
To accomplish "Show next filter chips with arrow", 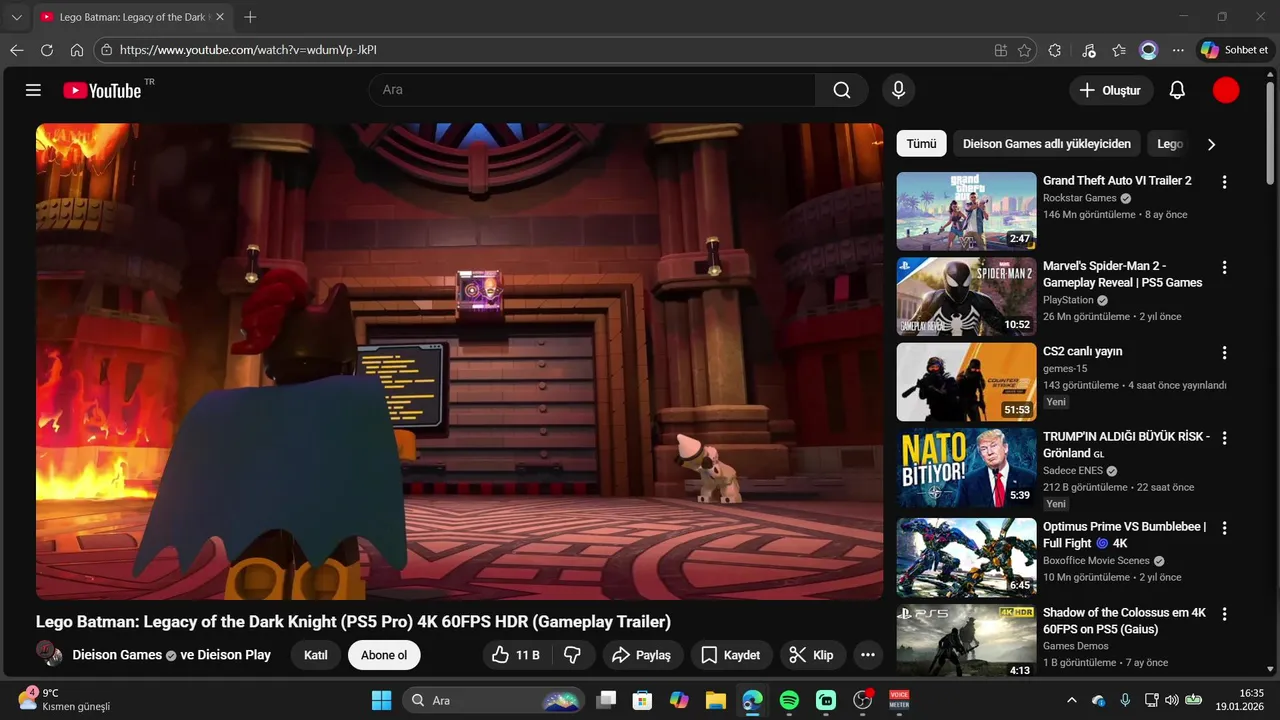I will pos(1211,144).
